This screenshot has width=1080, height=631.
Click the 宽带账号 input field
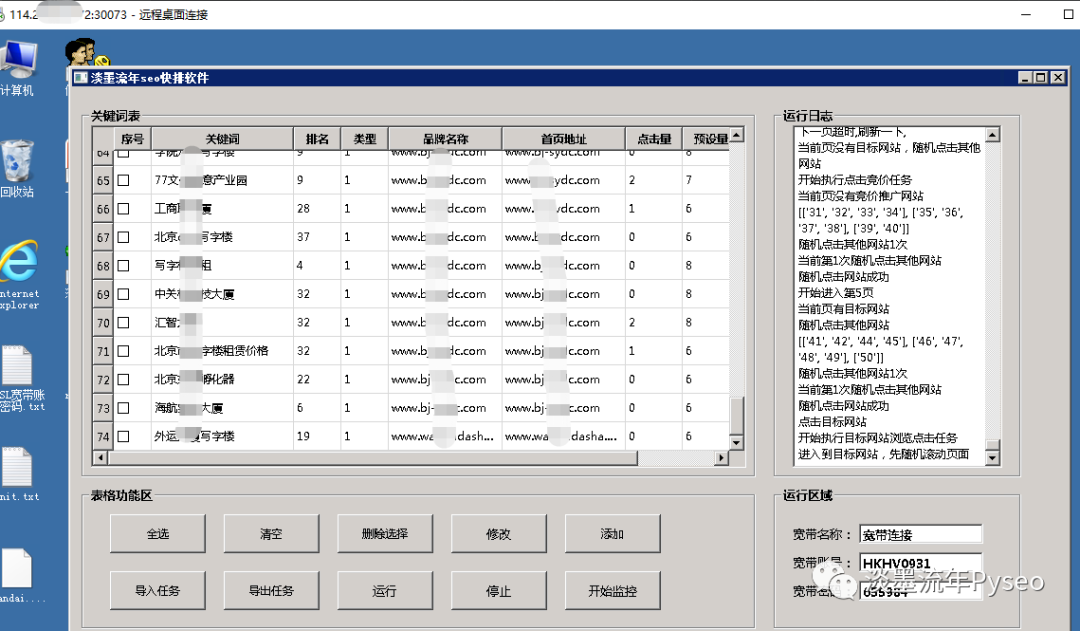[920, 563]
